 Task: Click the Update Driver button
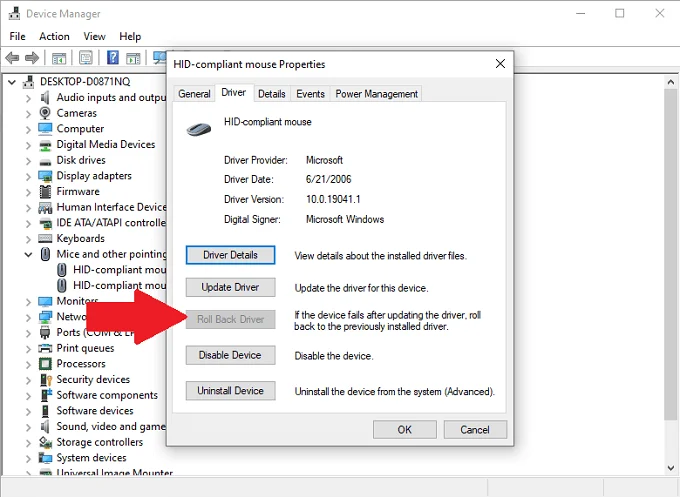[230, 287]
